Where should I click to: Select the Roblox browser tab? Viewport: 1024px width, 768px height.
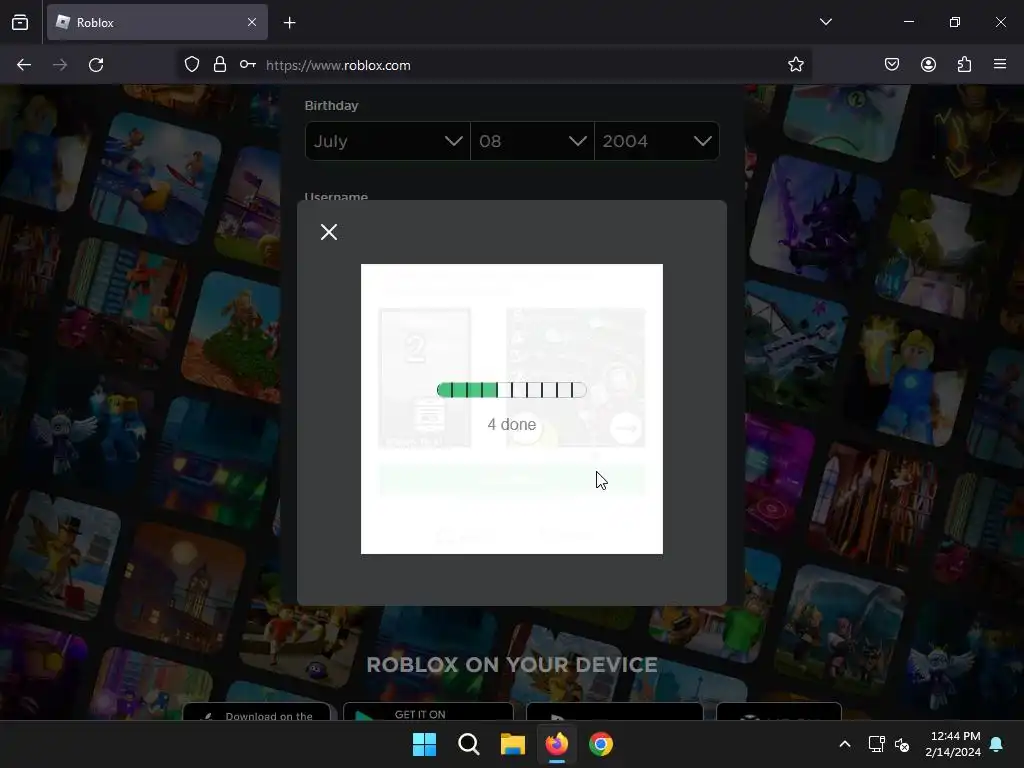tap(157, 22)
